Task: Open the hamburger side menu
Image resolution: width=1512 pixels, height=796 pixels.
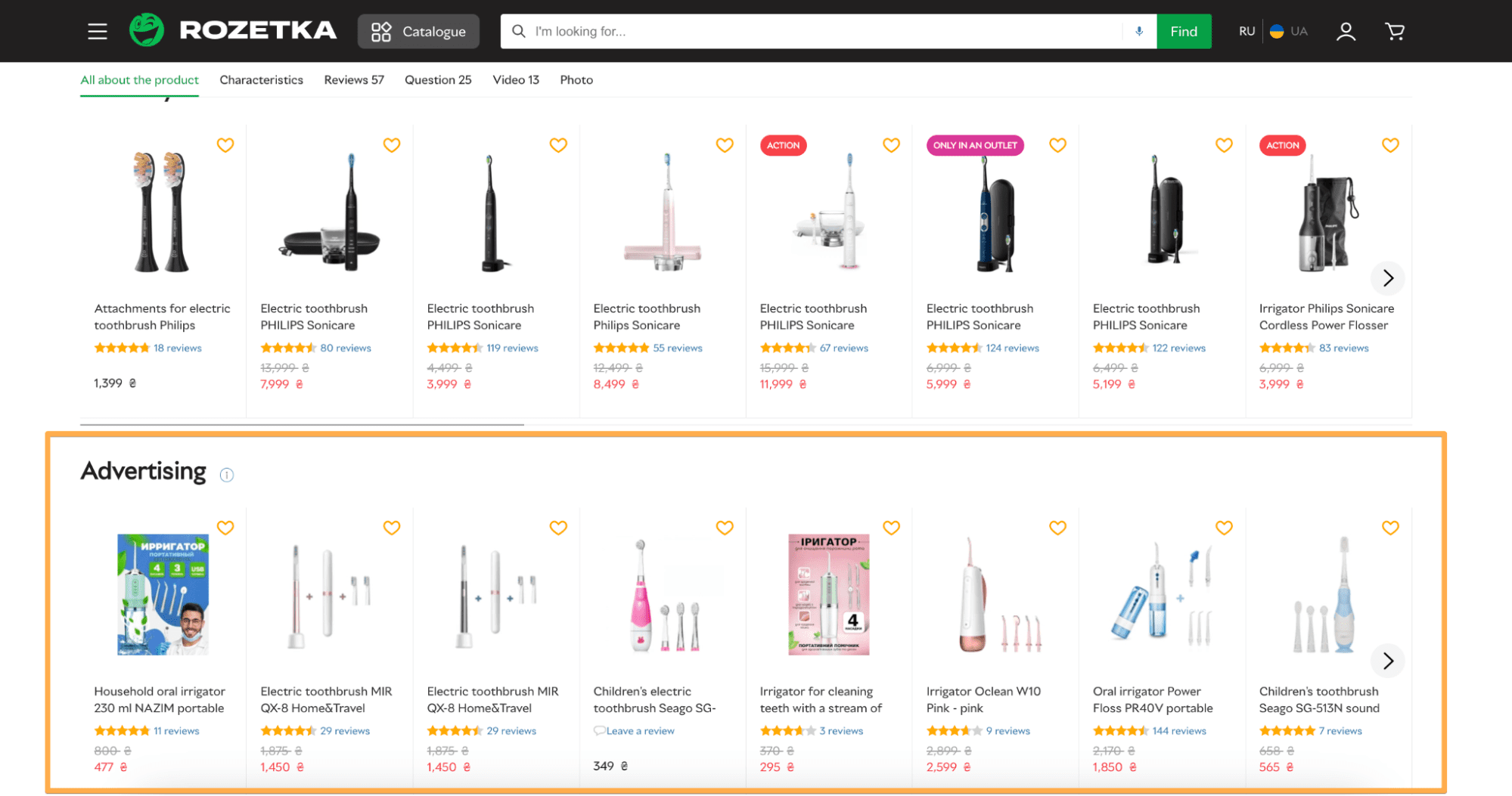Action: [x=98, y=32]
